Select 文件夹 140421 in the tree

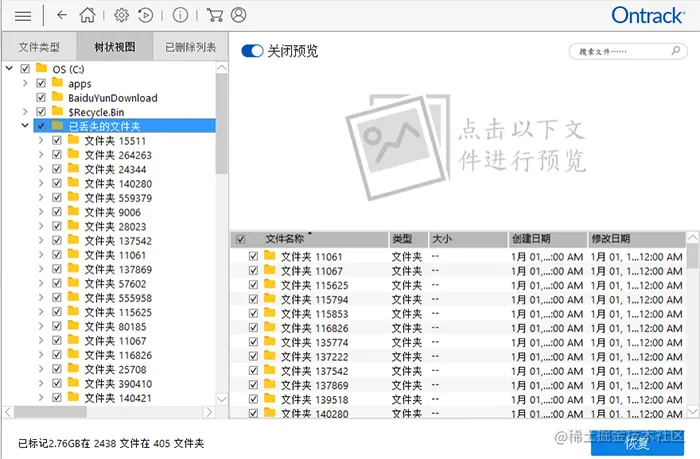pyautogui.click(x=118, y=398)
